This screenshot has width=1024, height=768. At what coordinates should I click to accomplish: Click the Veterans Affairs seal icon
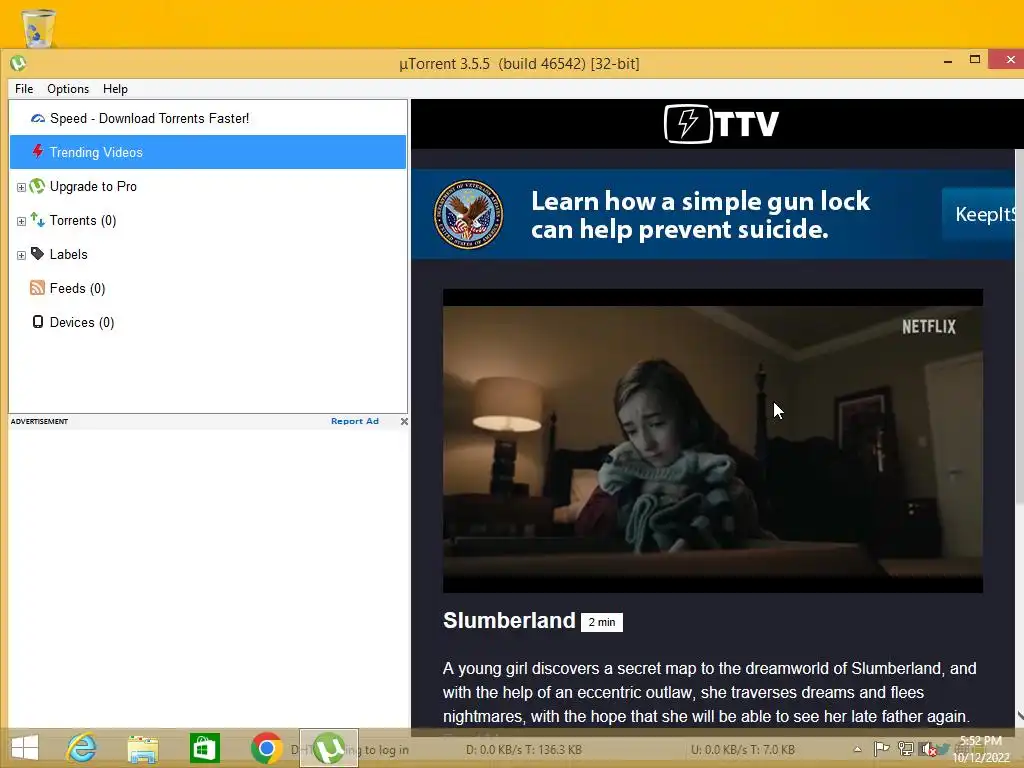[x=469, y=214]
